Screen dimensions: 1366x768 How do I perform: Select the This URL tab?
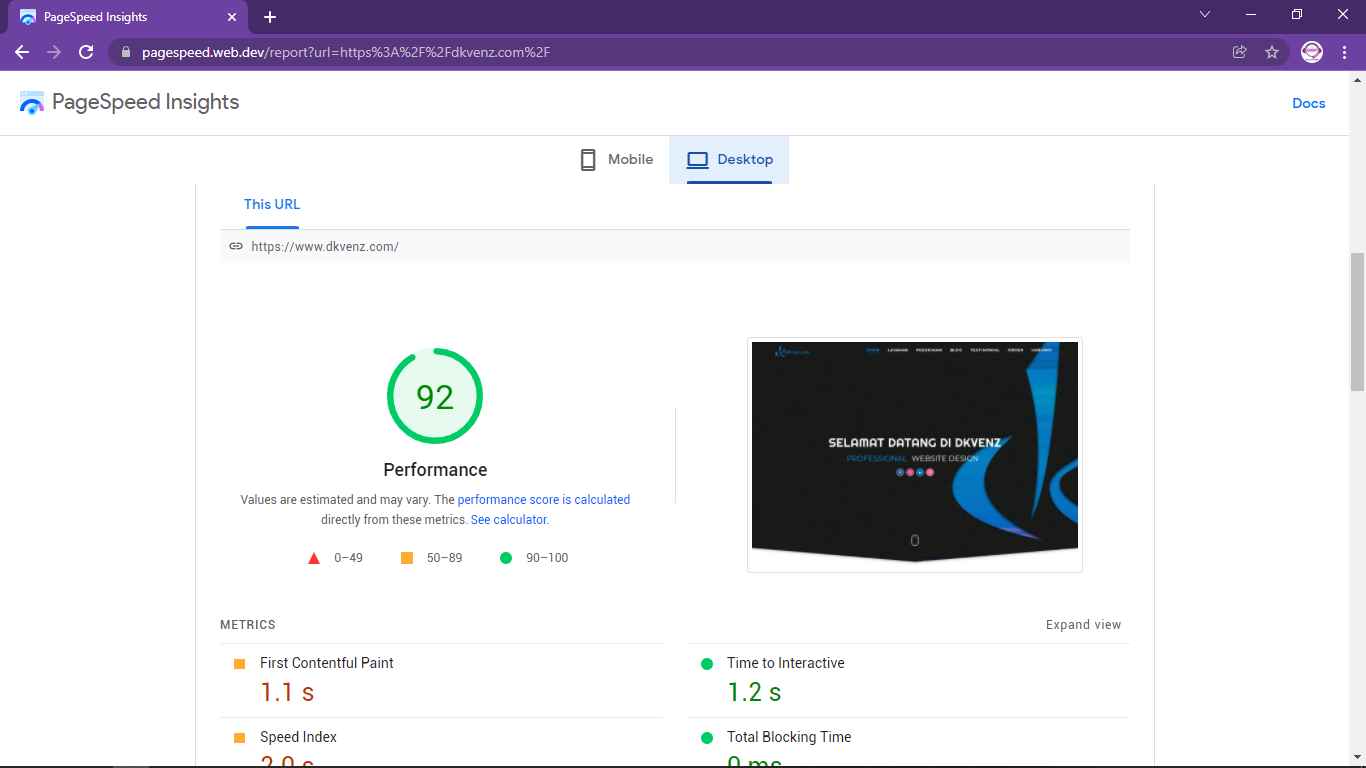point(272,204)
